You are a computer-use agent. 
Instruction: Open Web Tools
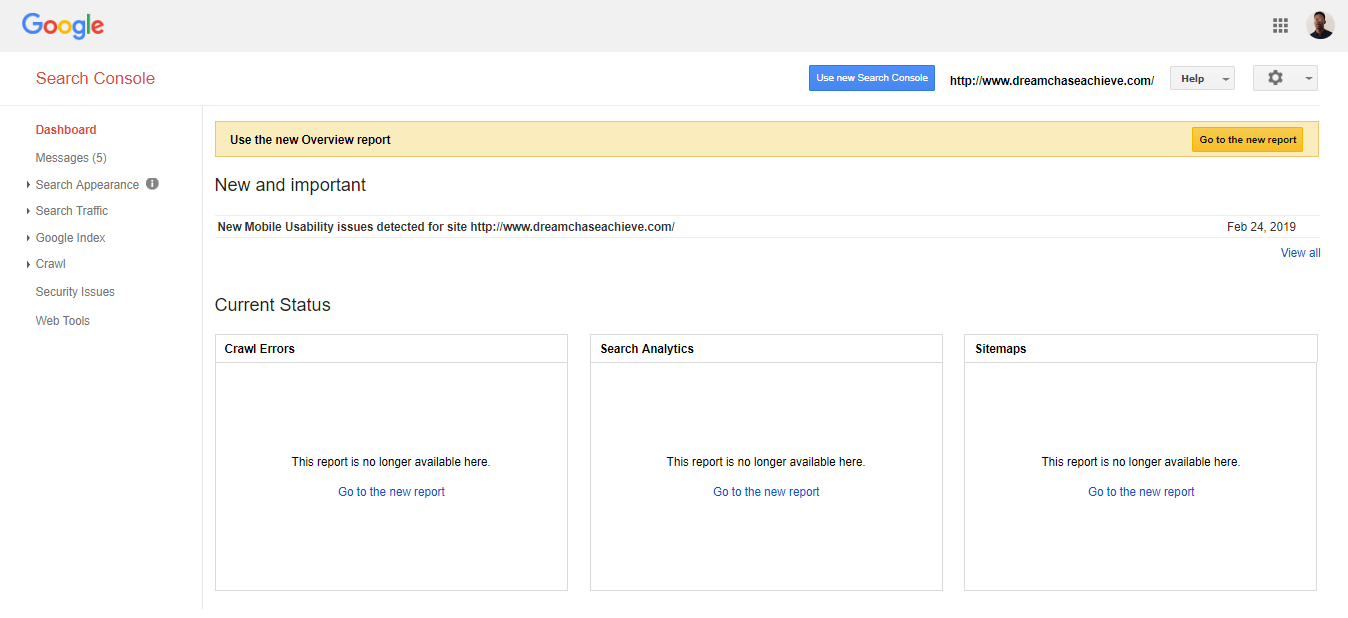[62, 320]
